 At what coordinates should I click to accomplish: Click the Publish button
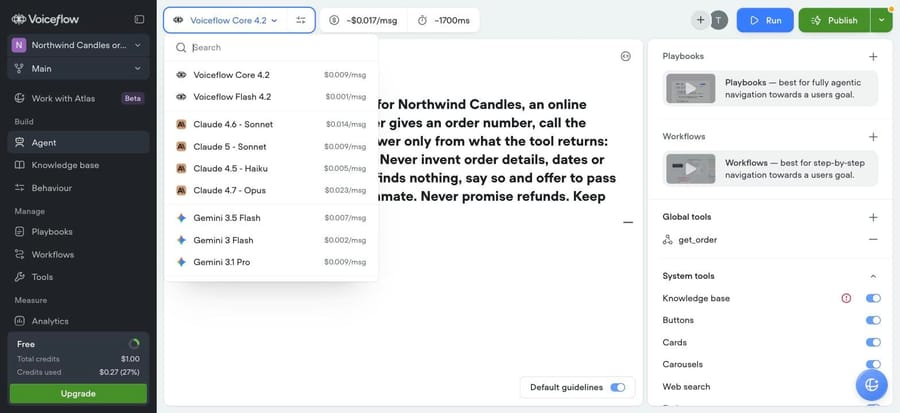click(835, 20)
